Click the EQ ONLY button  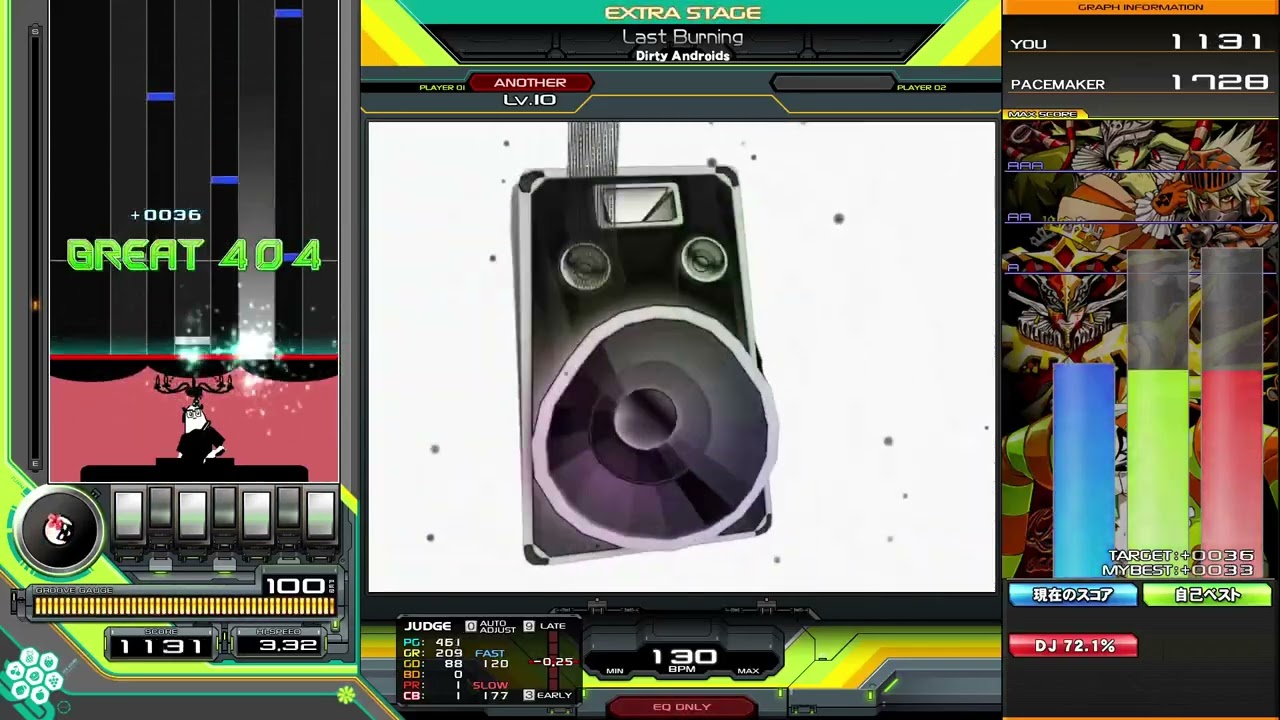point(681,707)
